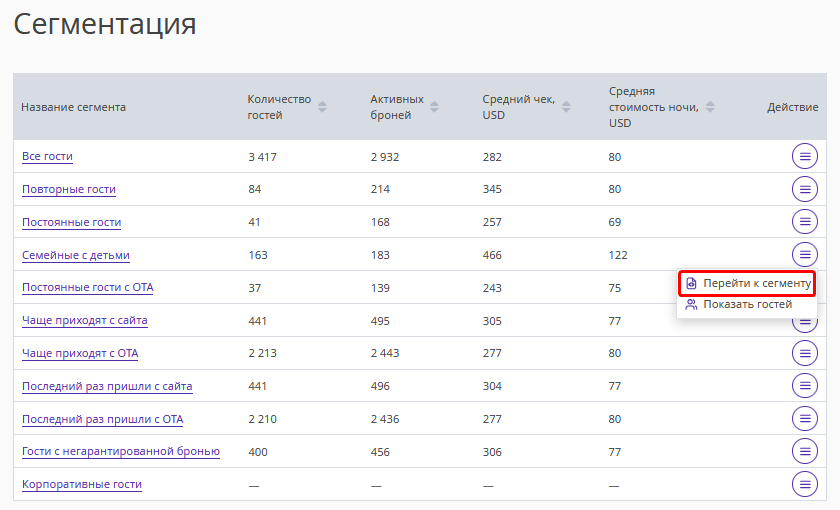Open the Постоянные гости с OTA link
840x510 pixels.
pyautogui.click(x=88, y=287)
